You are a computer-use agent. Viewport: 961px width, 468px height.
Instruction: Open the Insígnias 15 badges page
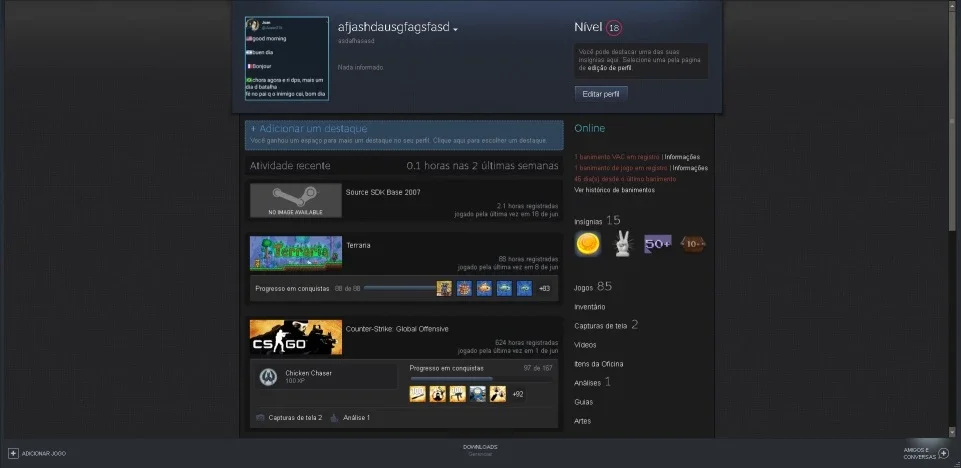point(598,221)
